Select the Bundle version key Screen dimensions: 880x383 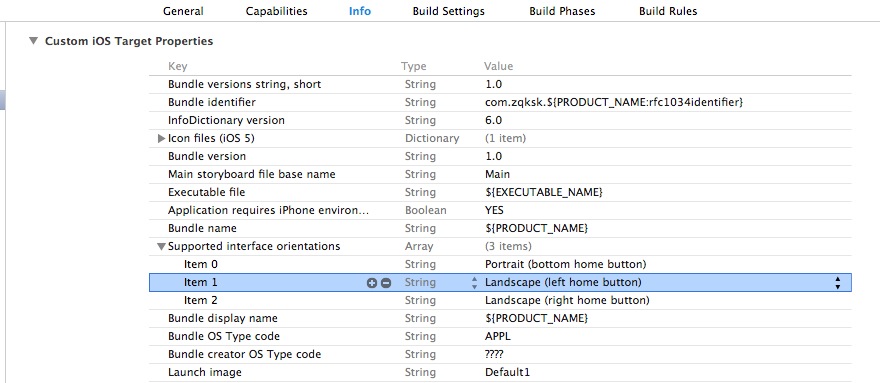(207, 156)
